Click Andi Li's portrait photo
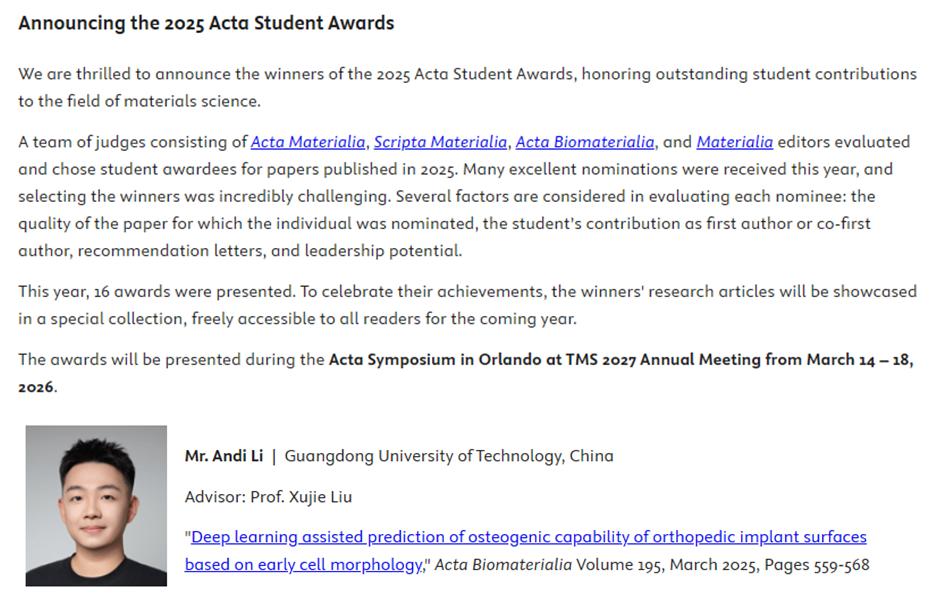This screenshot has height=608, width=945. point(96,506)
